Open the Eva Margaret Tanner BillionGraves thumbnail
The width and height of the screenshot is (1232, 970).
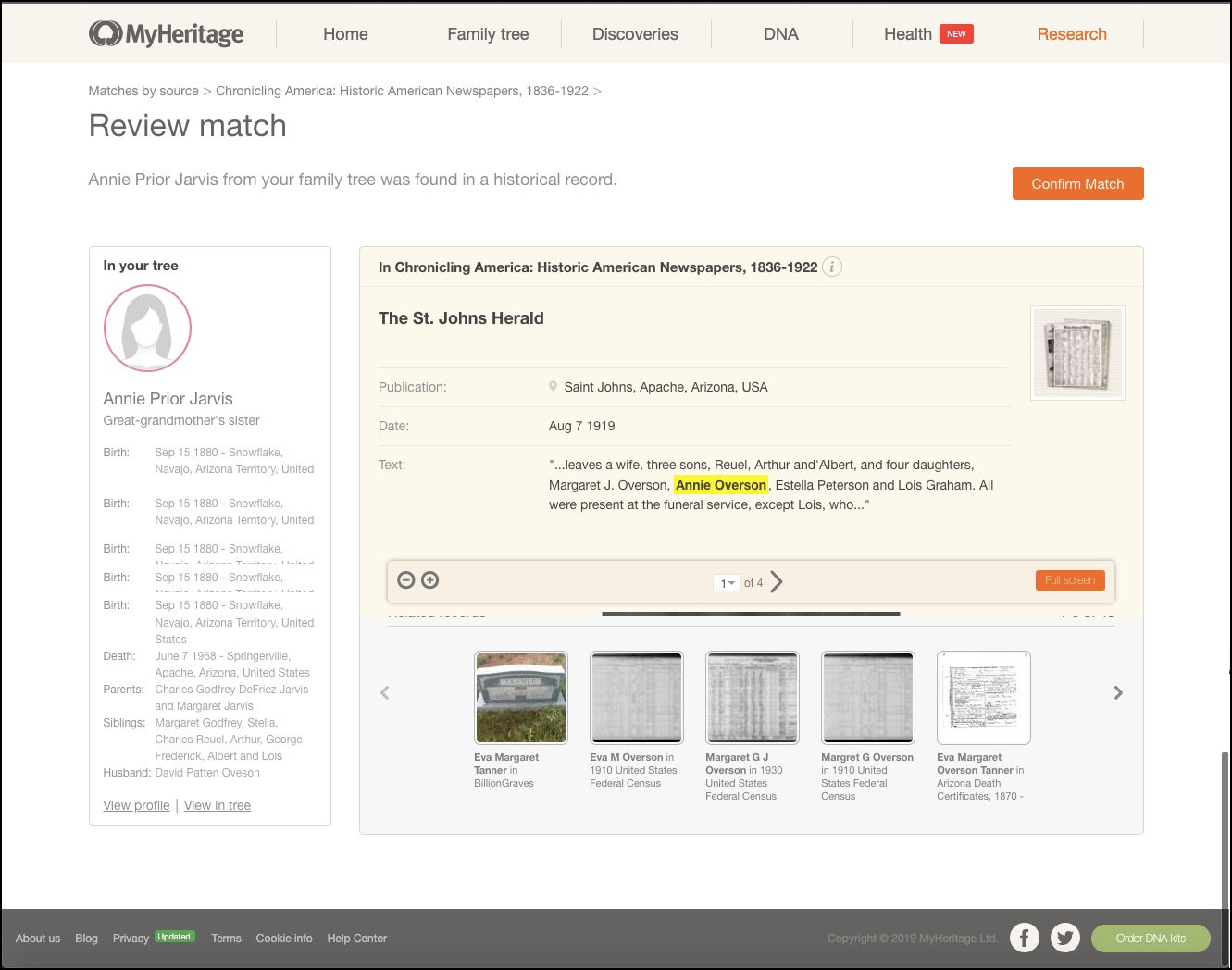(520, 697)
